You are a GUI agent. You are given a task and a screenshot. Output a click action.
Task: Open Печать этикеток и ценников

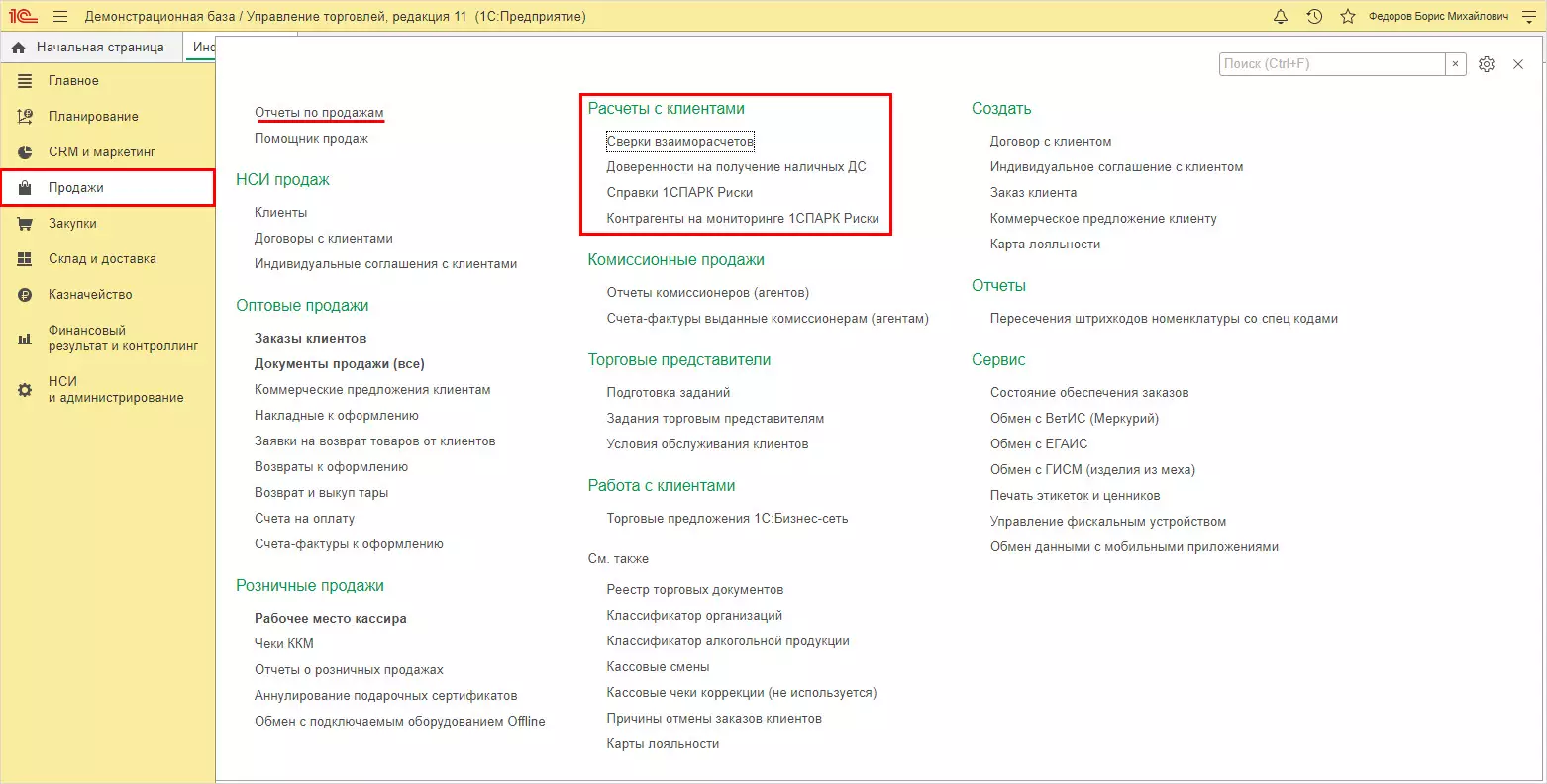point(1076,496)
